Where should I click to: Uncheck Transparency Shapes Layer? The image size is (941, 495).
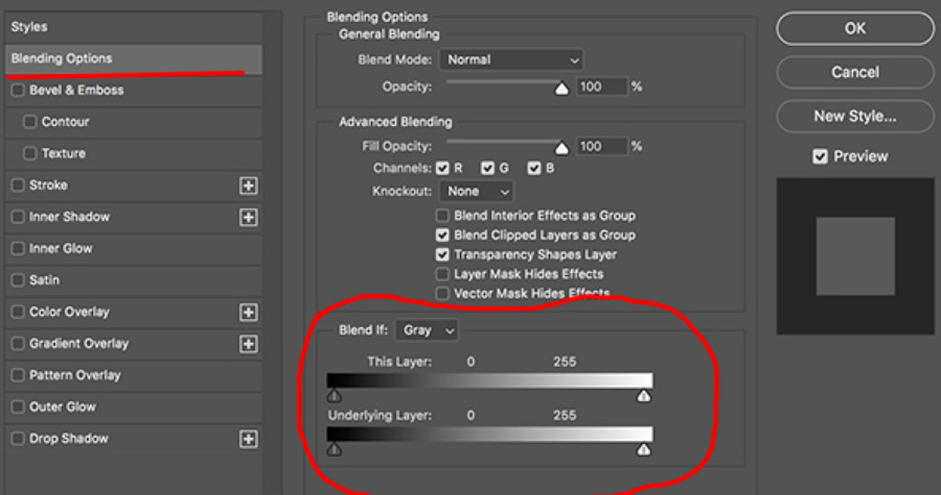click(x=442, y=254)
